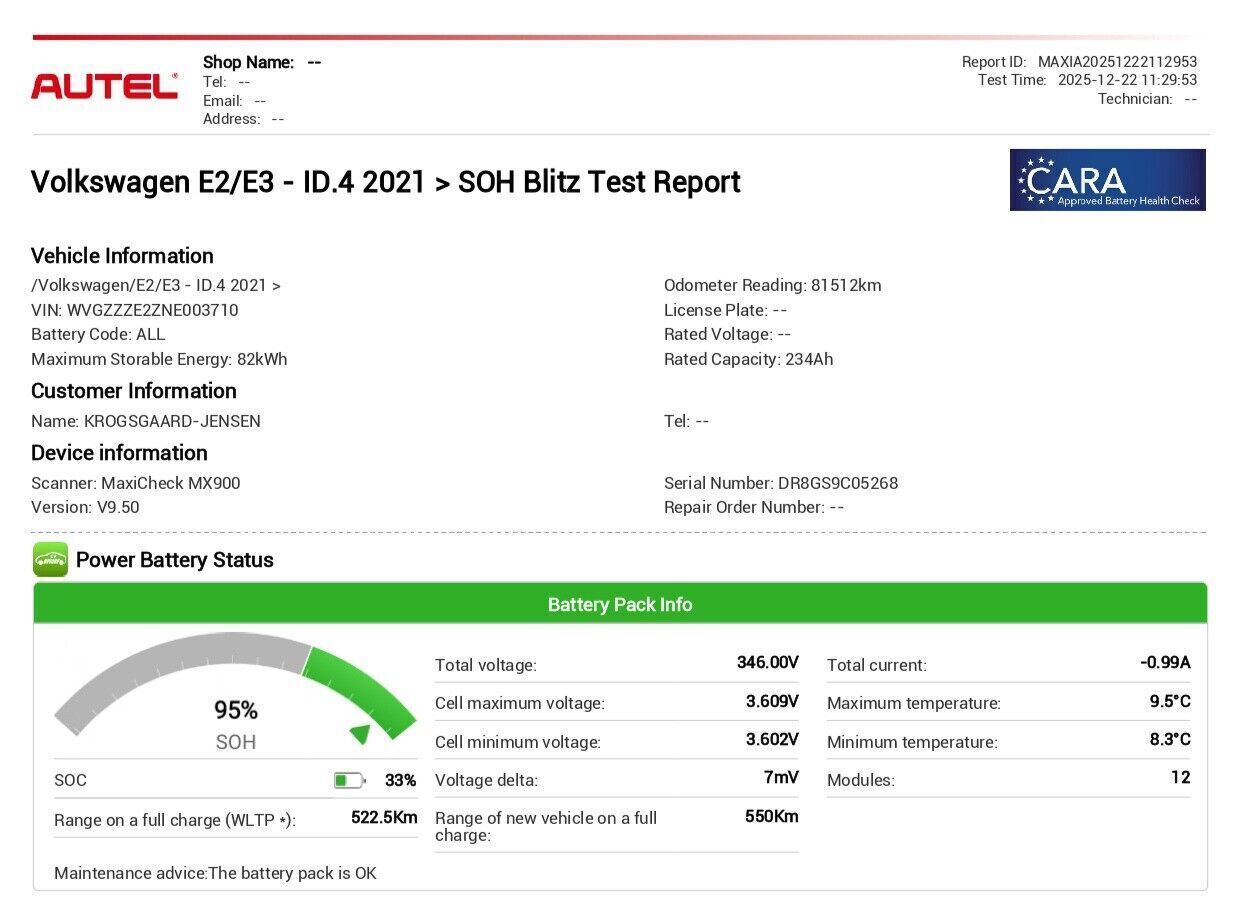This screenshot has height=903, width=1241.
Task: Select the Serial Number DR8GS9C05268
Action: pyautogui.click(x=837, y=483)
